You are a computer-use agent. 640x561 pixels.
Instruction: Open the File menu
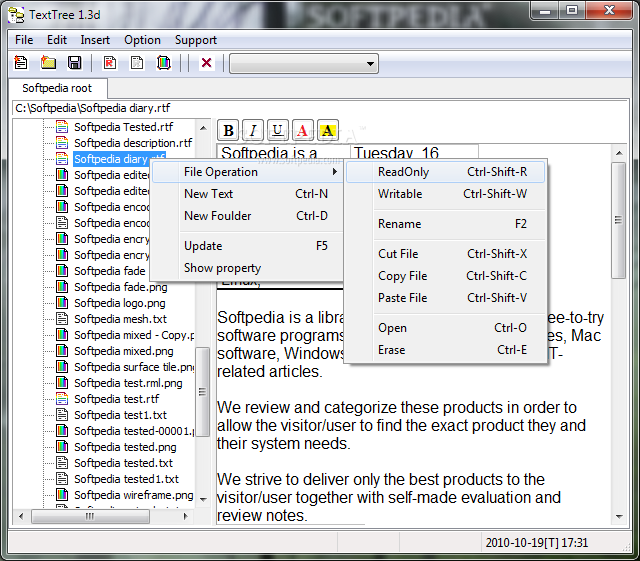coord(24,40)
